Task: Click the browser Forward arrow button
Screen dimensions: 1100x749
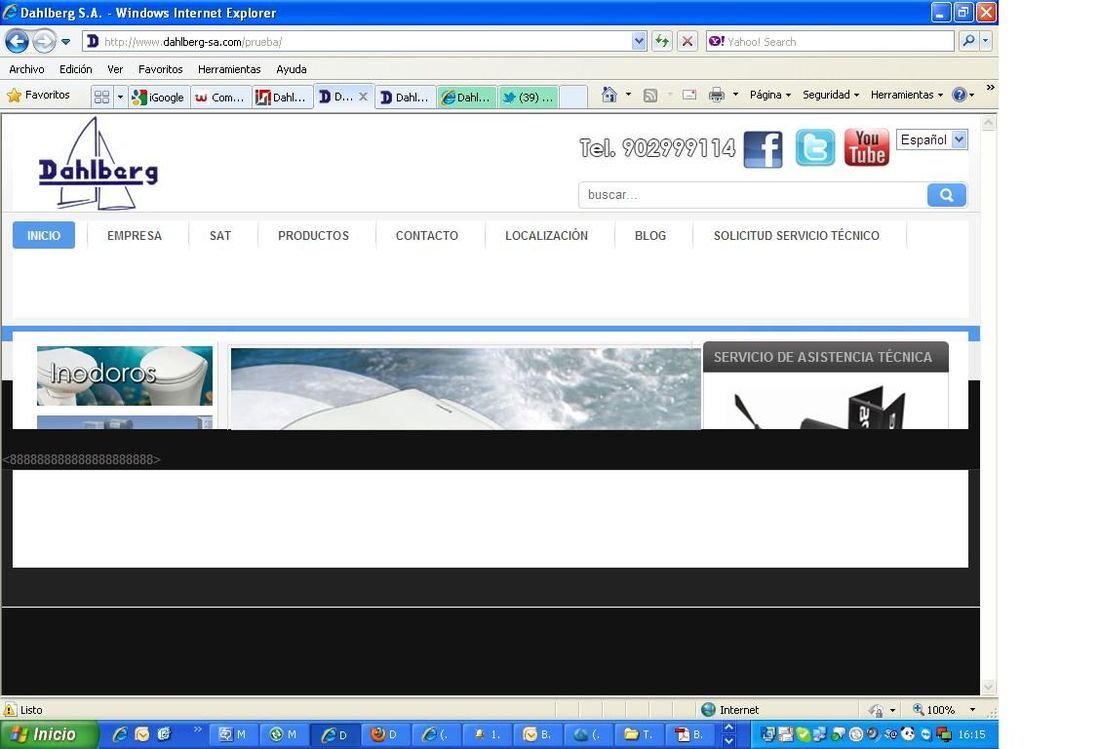Action: coord(44,41)
